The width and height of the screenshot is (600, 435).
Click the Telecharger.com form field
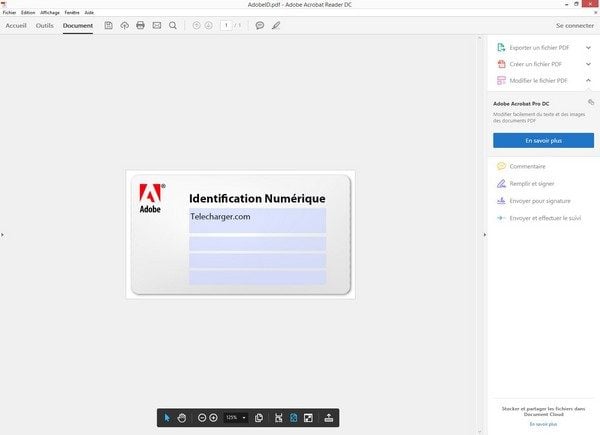point(258,221)
